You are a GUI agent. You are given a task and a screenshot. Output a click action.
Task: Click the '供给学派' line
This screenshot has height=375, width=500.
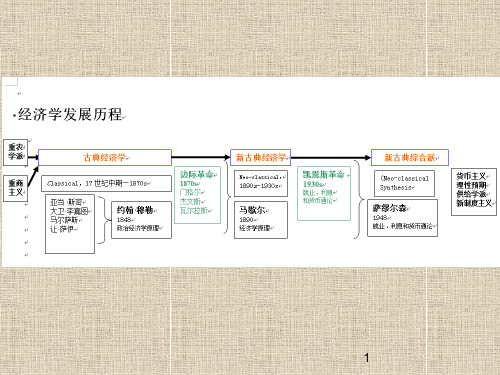coord(471,194)
